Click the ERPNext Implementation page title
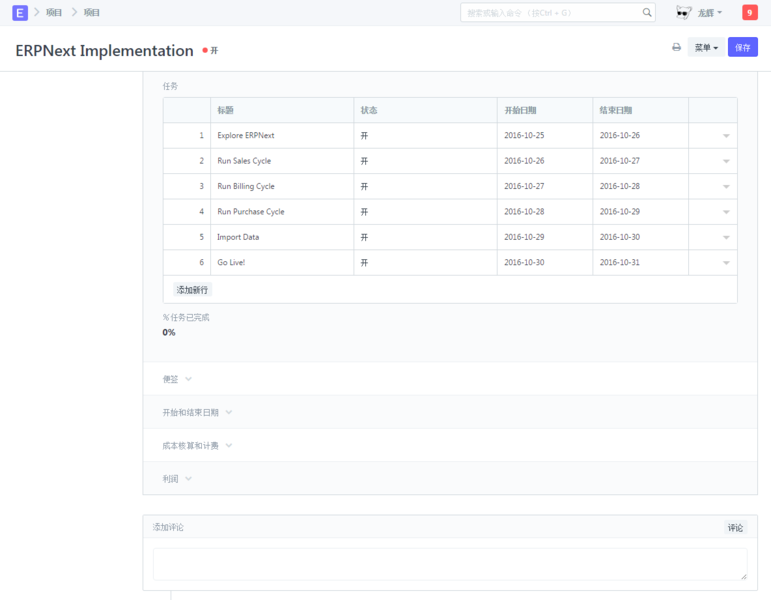 tap(104, 51)
